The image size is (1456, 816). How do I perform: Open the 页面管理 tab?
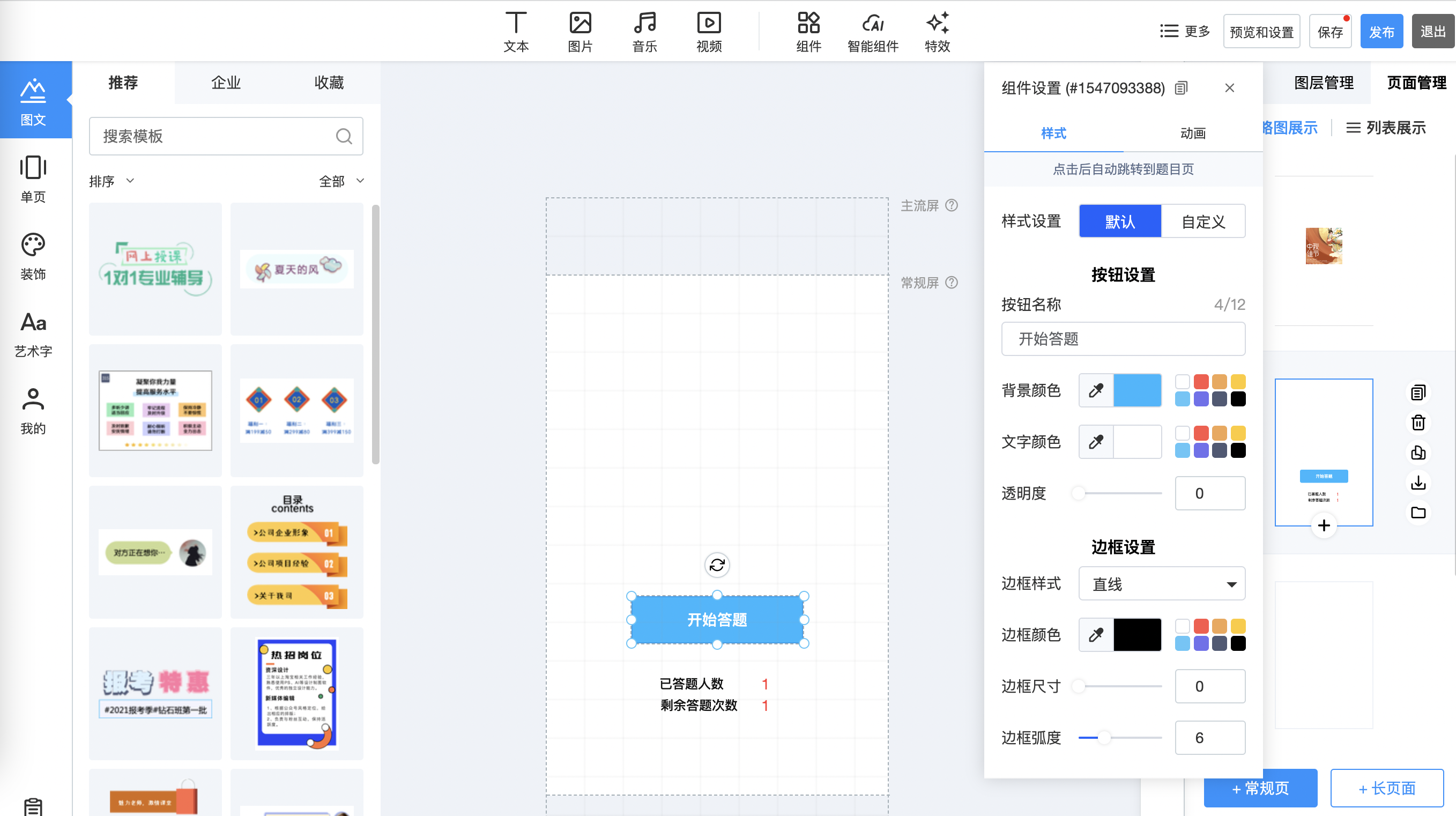pos(1416,83)
